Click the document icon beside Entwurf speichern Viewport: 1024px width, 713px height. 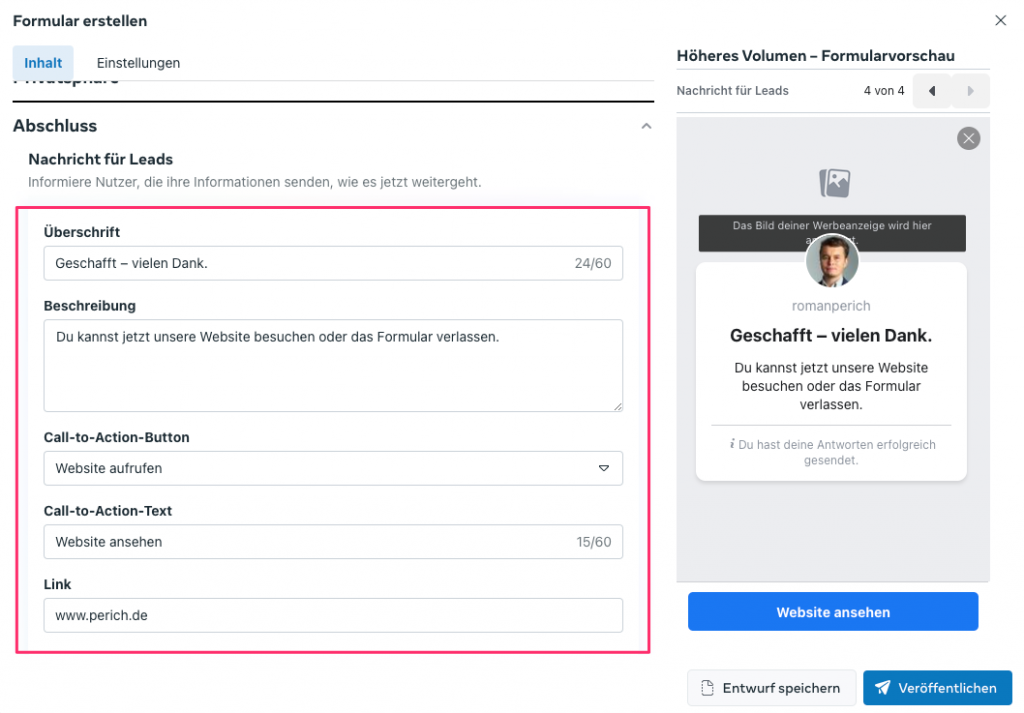(x=709, y=688)
